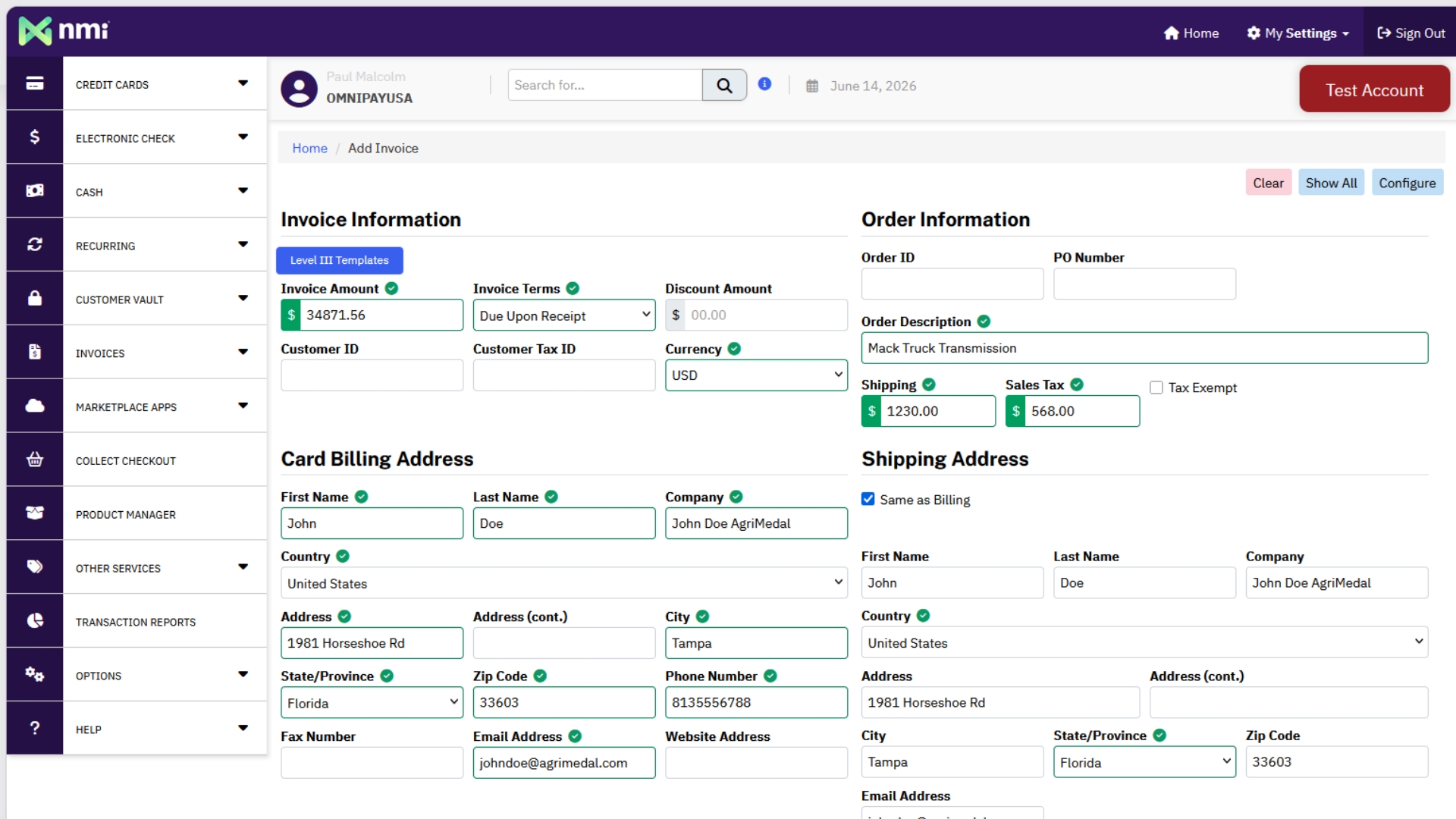Click the Help question mark icon

point(35,728)
